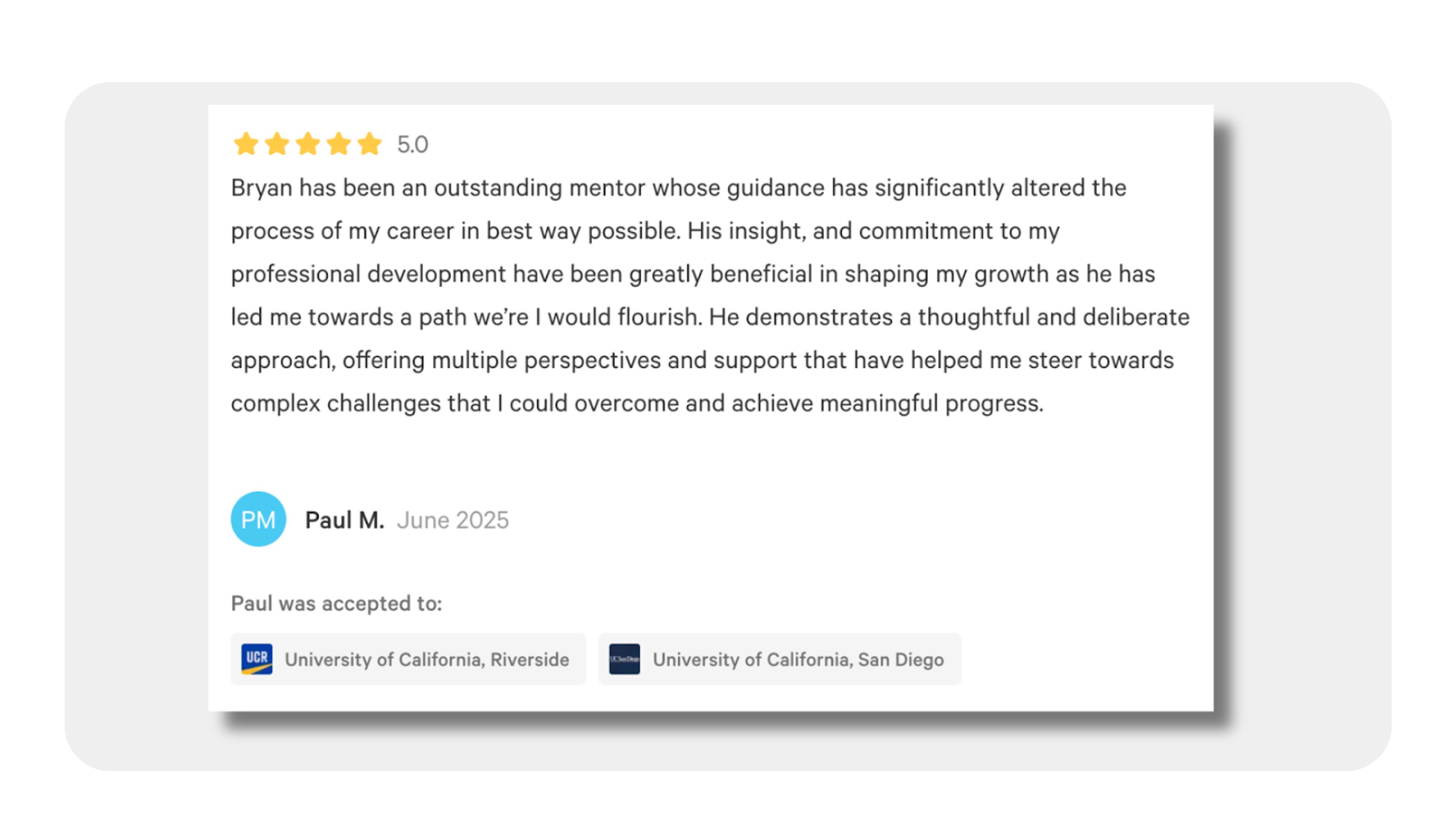
Task: Click the review's last line about meaningful progress
Action: (637, 403)
